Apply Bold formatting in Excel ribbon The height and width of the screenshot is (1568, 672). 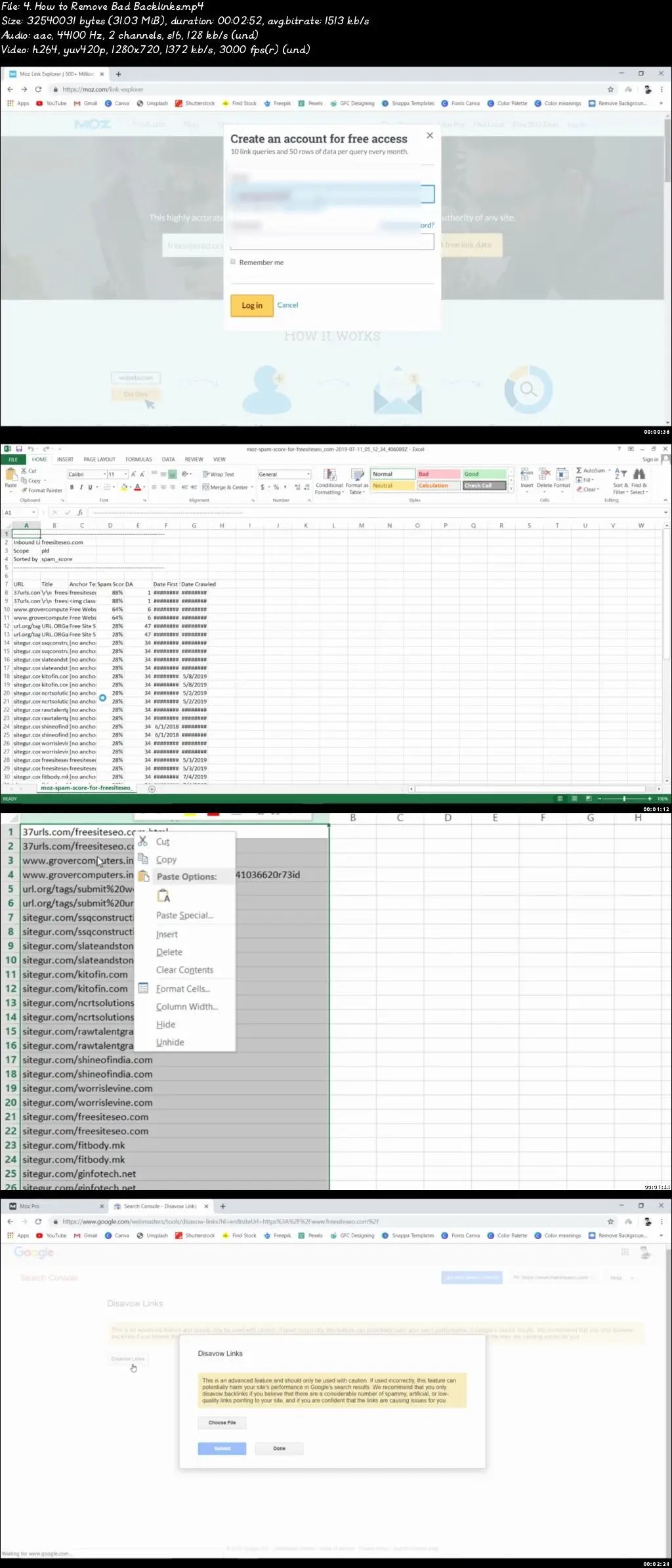[72, 487]
